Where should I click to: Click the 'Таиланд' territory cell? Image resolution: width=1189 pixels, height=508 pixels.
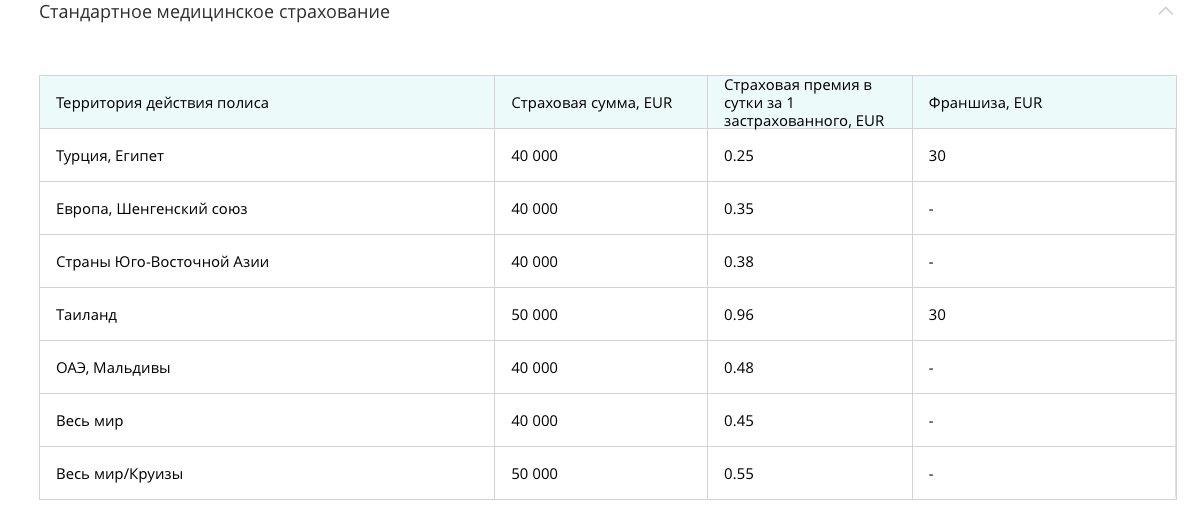coord(87,315)
